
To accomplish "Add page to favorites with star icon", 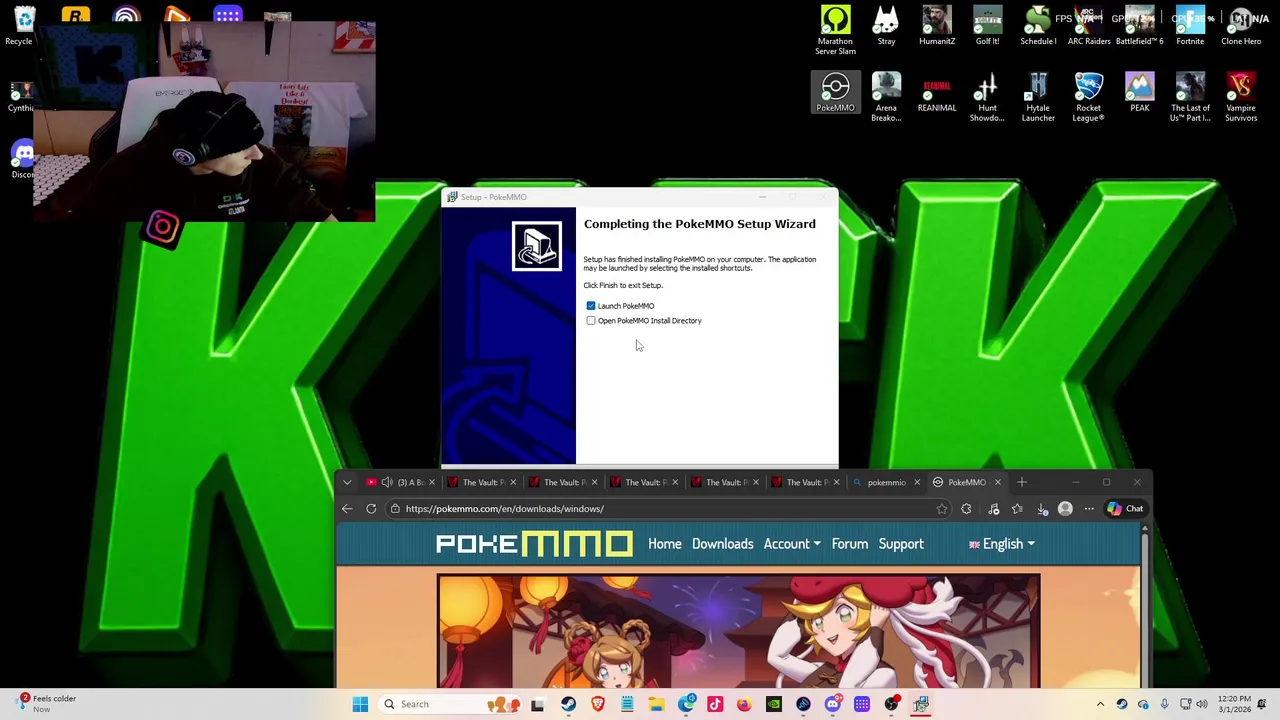I will point(942,509).
